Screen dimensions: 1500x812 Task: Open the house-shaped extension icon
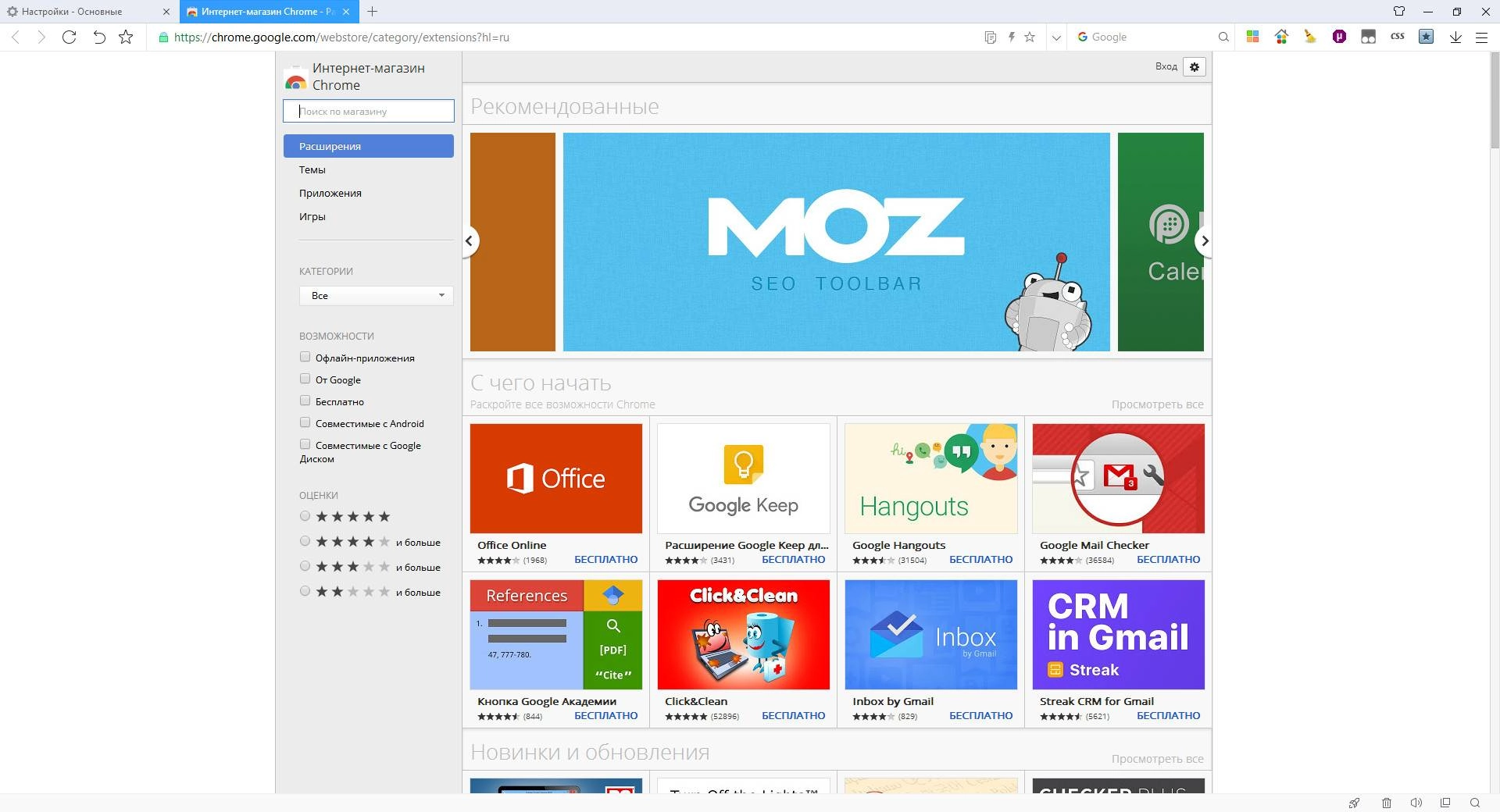[x=1281, y=37]
